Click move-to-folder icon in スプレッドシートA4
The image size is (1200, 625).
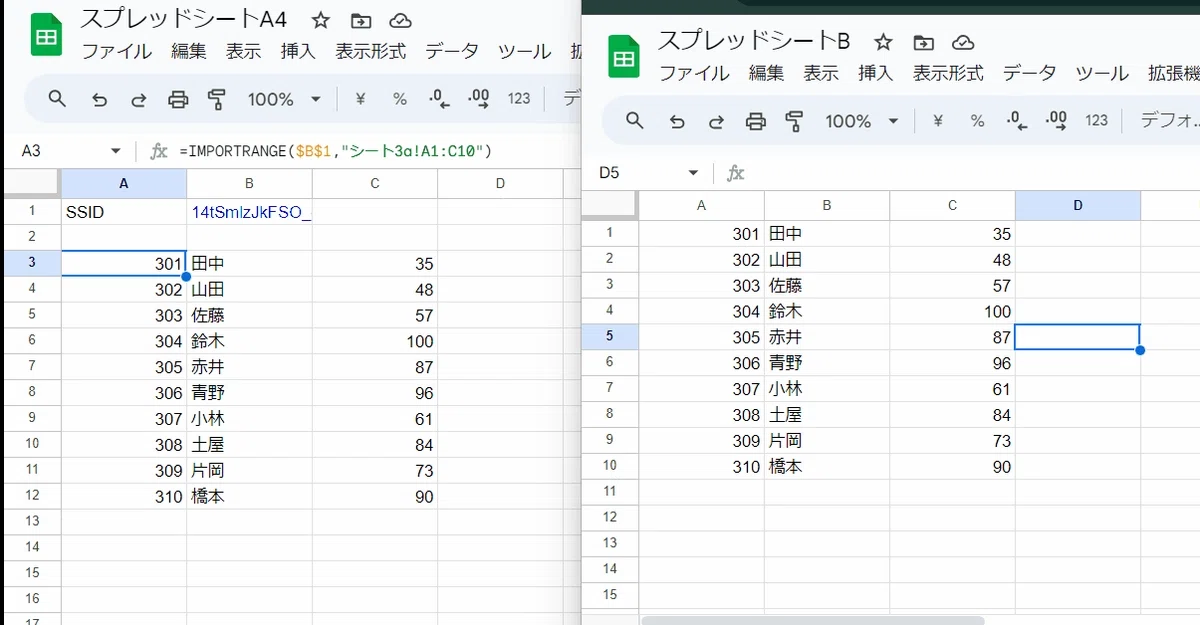361,20
